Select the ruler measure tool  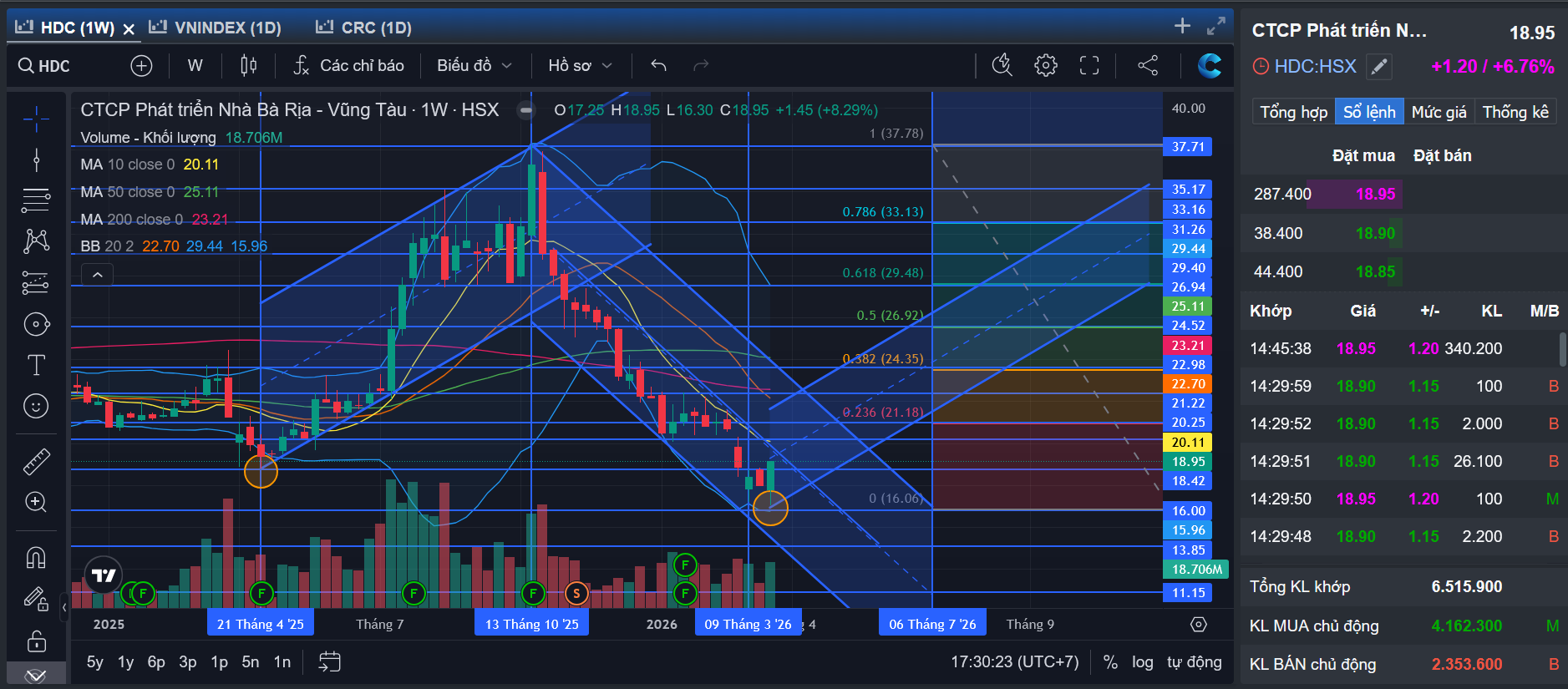pos(36,461)
